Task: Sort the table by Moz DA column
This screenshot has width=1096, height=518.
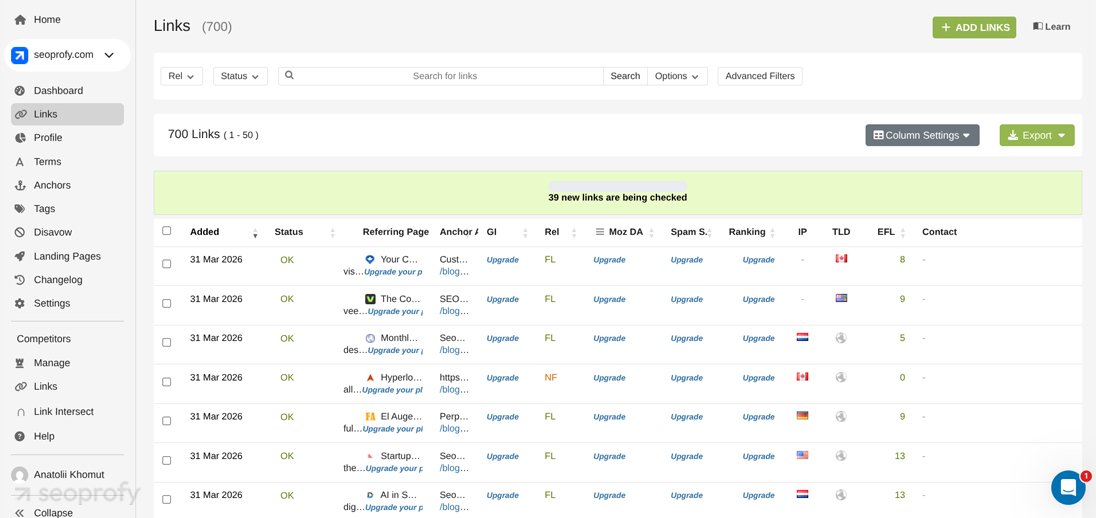Action: tap(625, 232)
